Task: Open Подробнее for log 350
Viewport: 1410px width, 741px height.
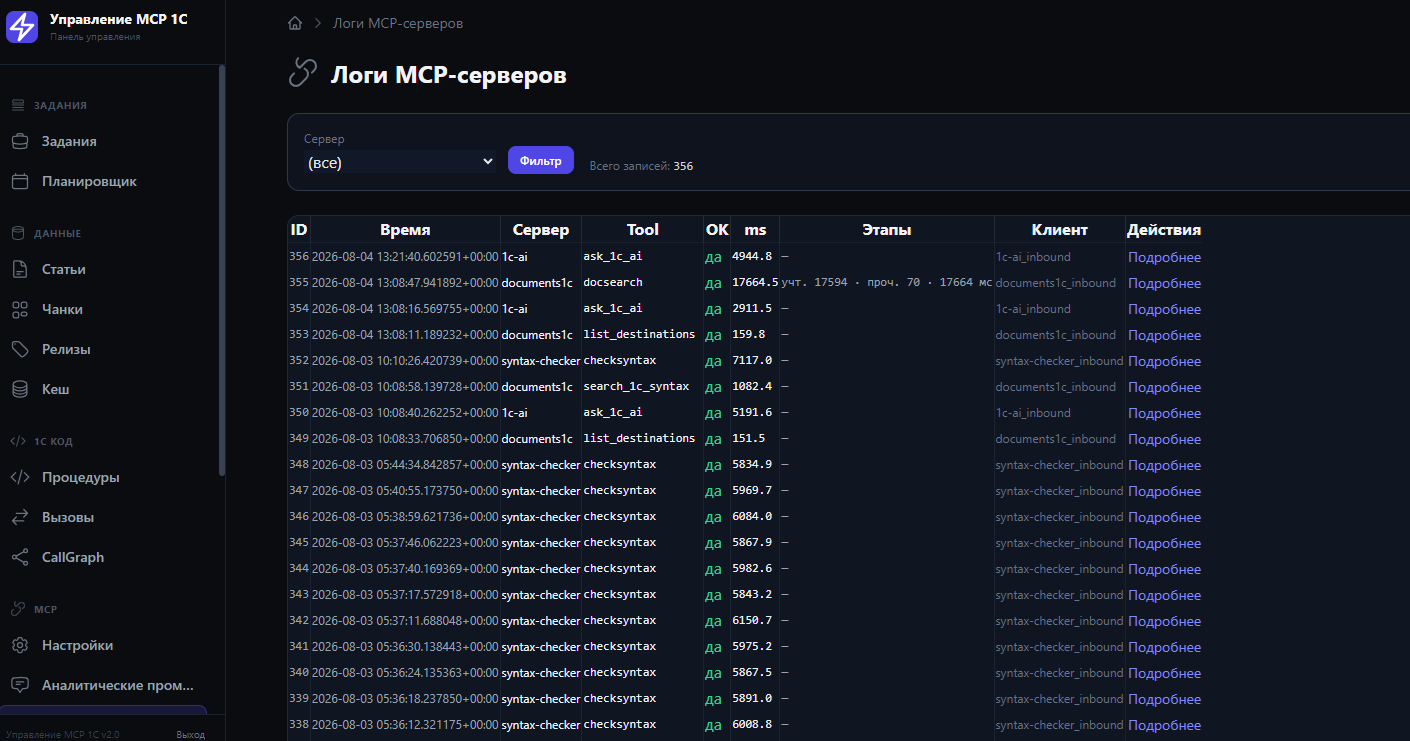Action: pyautogui.click(x=1165, y=413)
